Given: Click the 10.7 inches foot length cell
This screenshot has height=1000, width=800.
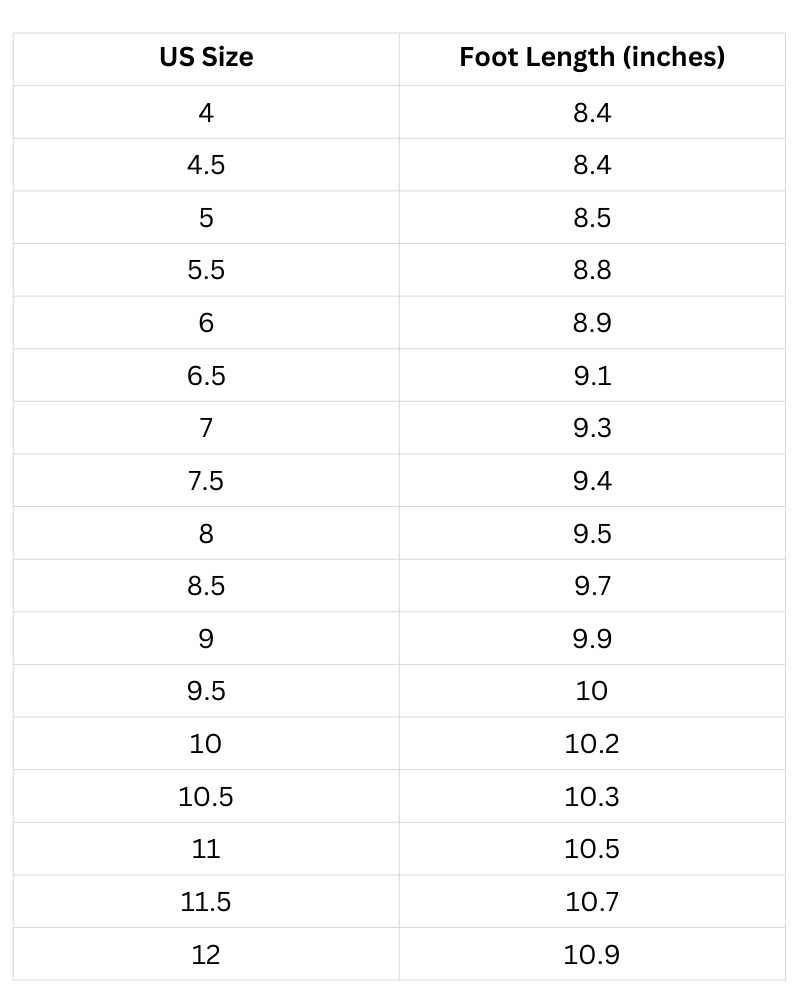Looking at the screenshot, I should [x=592, y=901].
